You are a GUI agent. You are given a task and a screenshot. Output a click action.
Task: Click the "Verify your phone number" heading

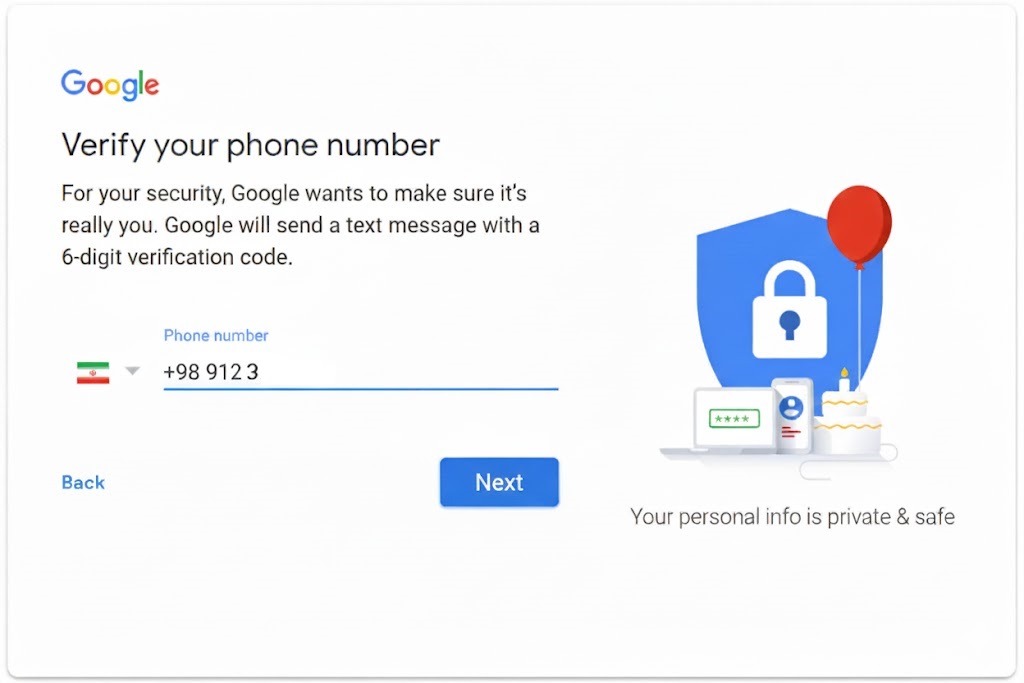tap(250, 146)
